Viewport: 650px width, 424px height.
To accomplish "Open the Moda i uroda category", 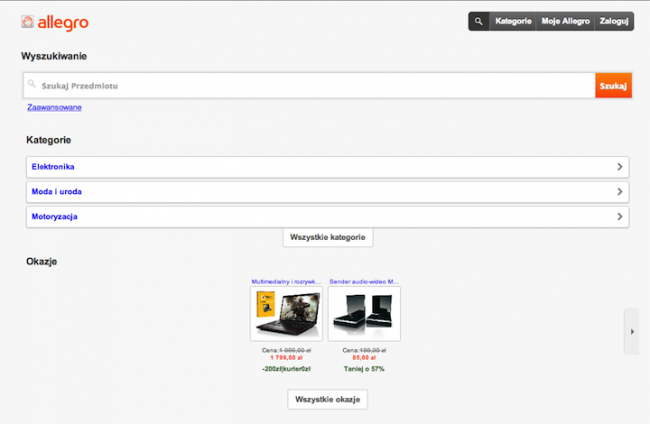I will (x=327, y=192).
